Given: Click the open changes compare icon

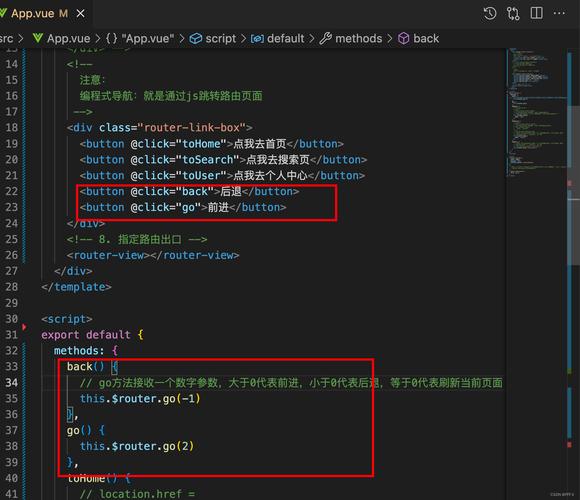Looking at the screenshot, I should [513, 14].
